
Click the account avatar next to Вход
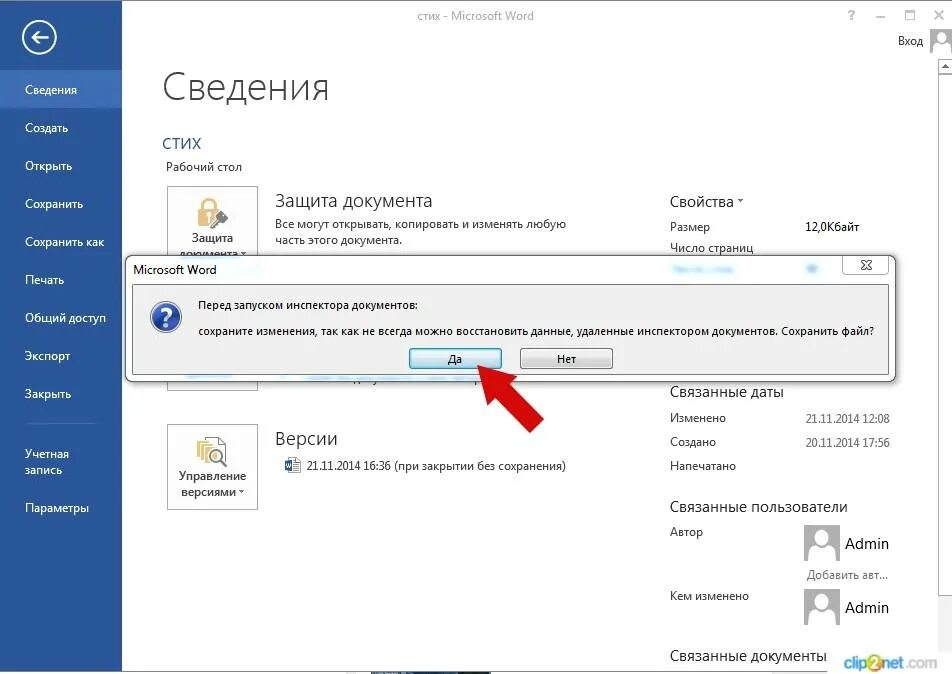941,43
